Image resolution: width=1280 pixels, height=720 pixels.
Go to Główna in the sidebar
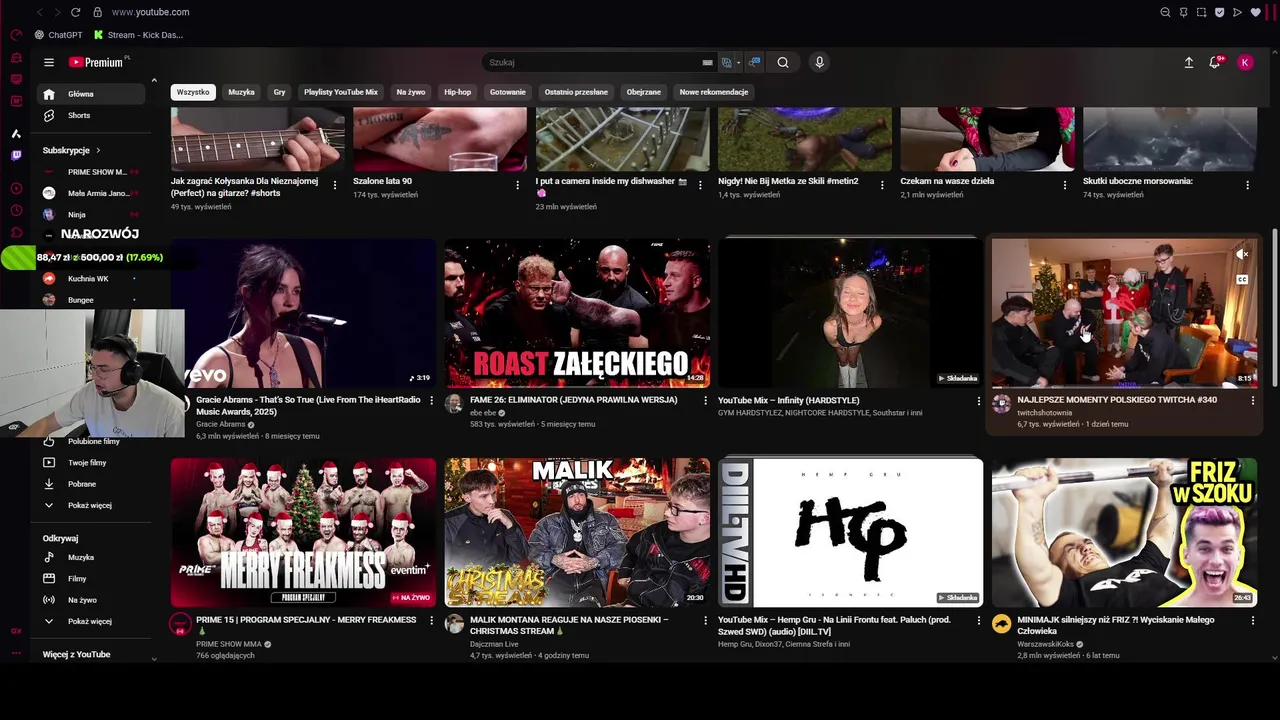coord(93,94)
